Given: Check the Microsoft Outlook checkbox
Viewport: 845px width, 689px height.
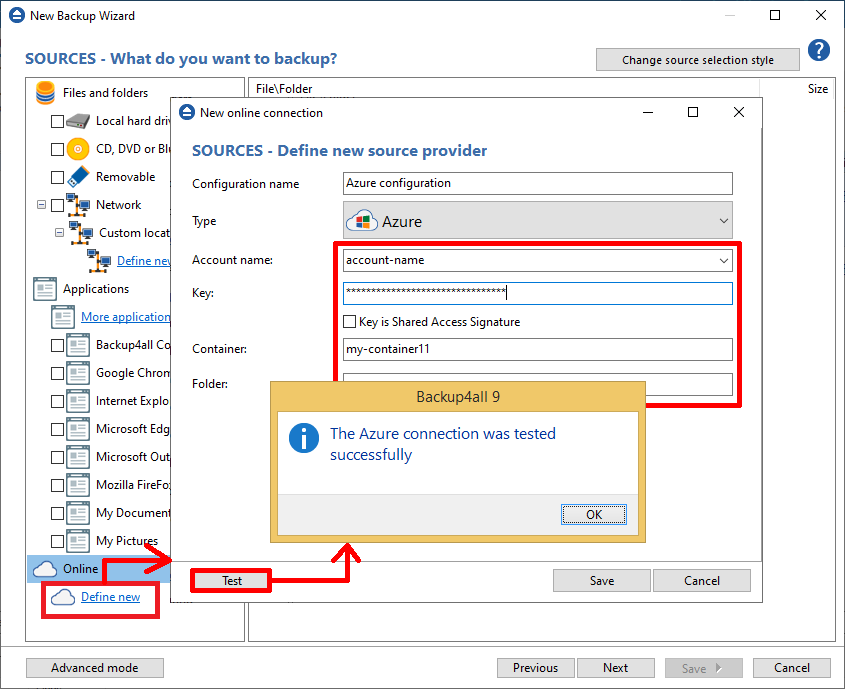Looking at the screenshot, I should coord(57,457).
